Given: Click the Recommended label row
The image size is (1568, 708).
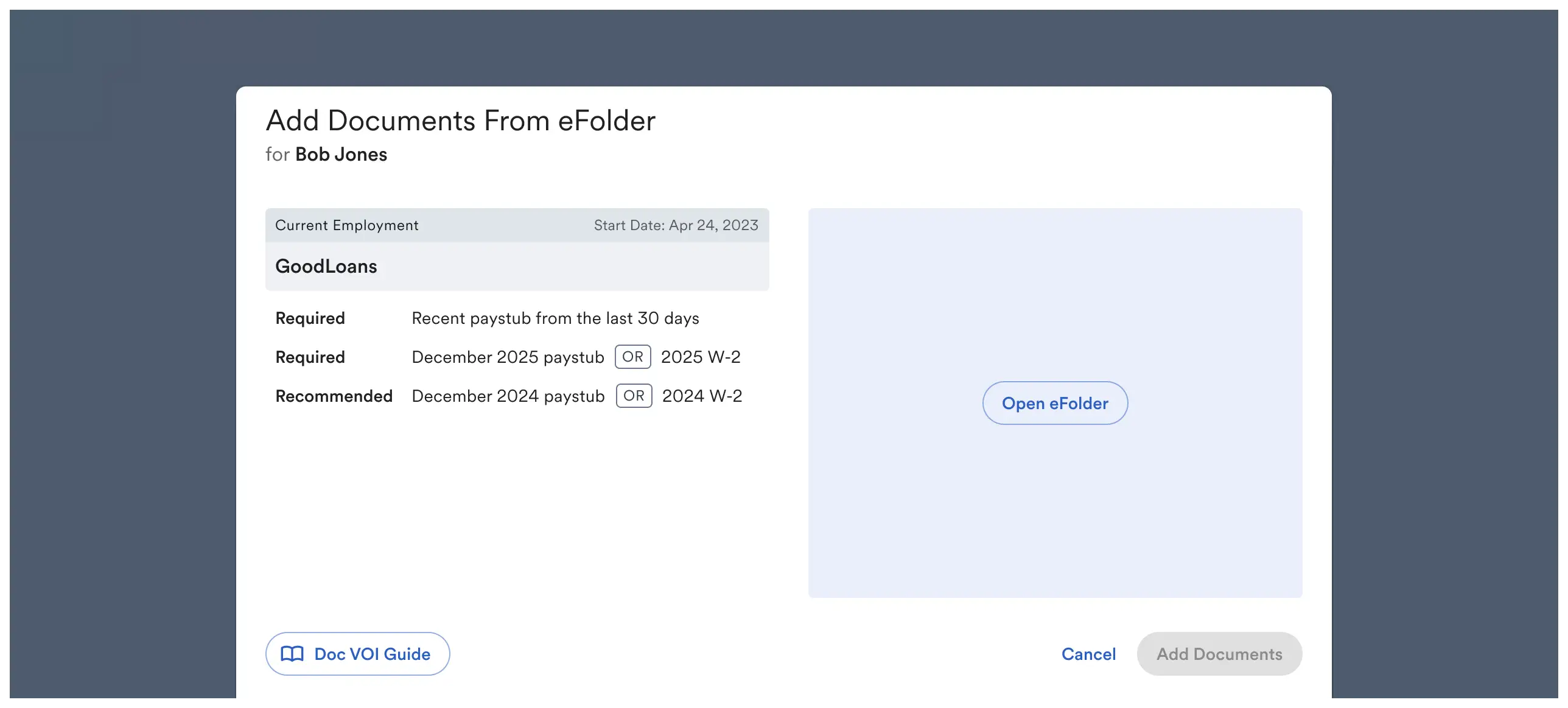Looking at the screenshot, I should click(334, 396).
